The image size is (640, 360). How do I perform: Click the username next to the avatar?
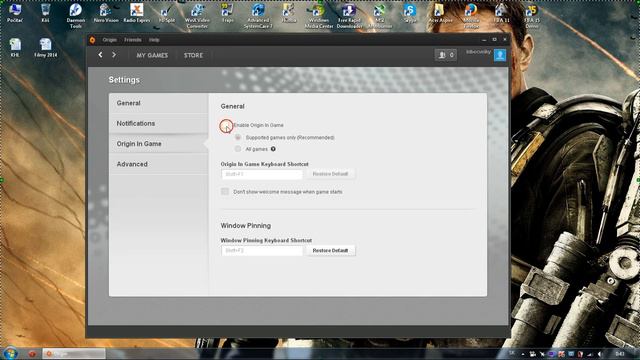(478, 52)
